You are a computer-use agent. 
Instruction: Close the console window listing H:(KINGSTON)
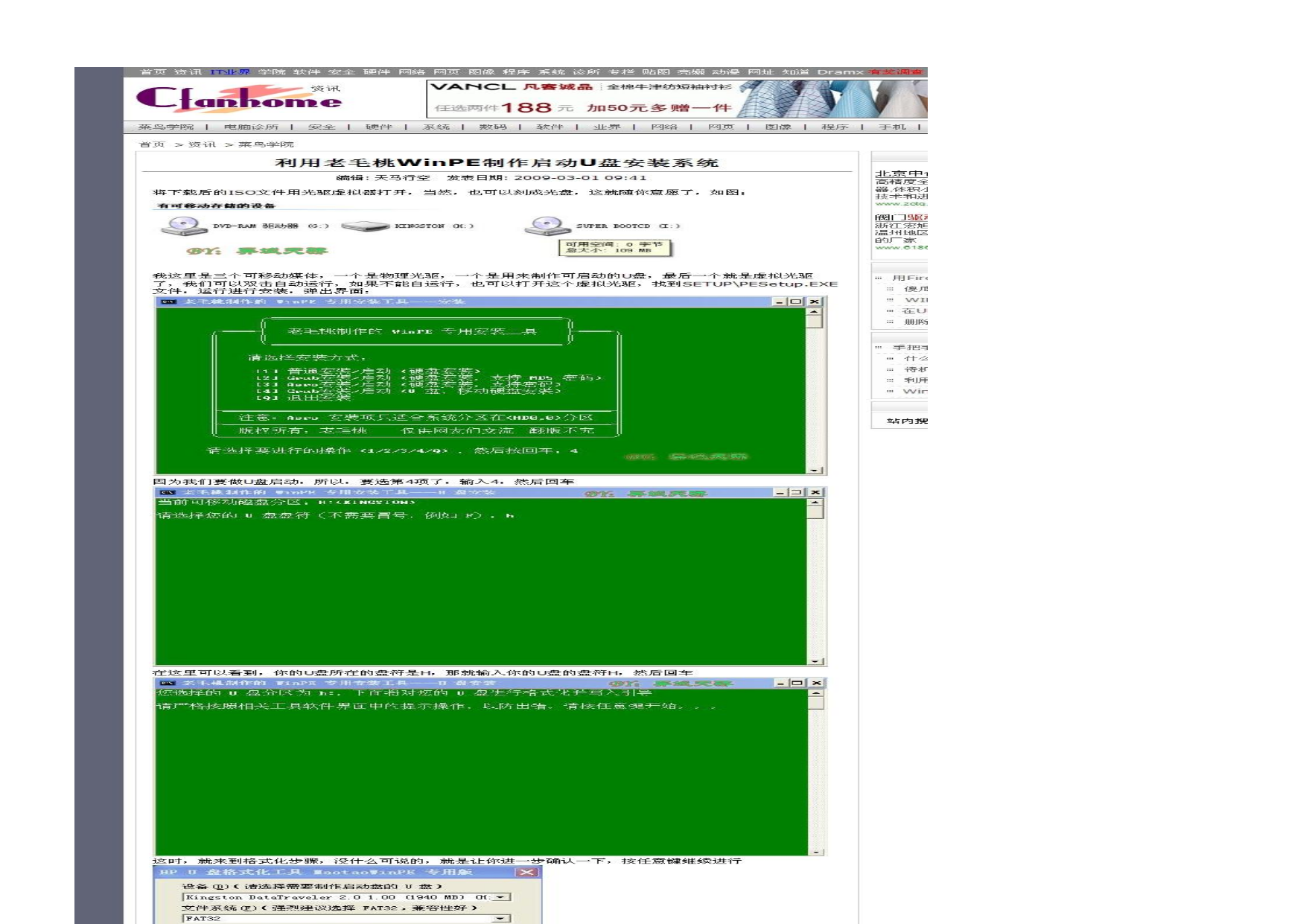[815, 492]
